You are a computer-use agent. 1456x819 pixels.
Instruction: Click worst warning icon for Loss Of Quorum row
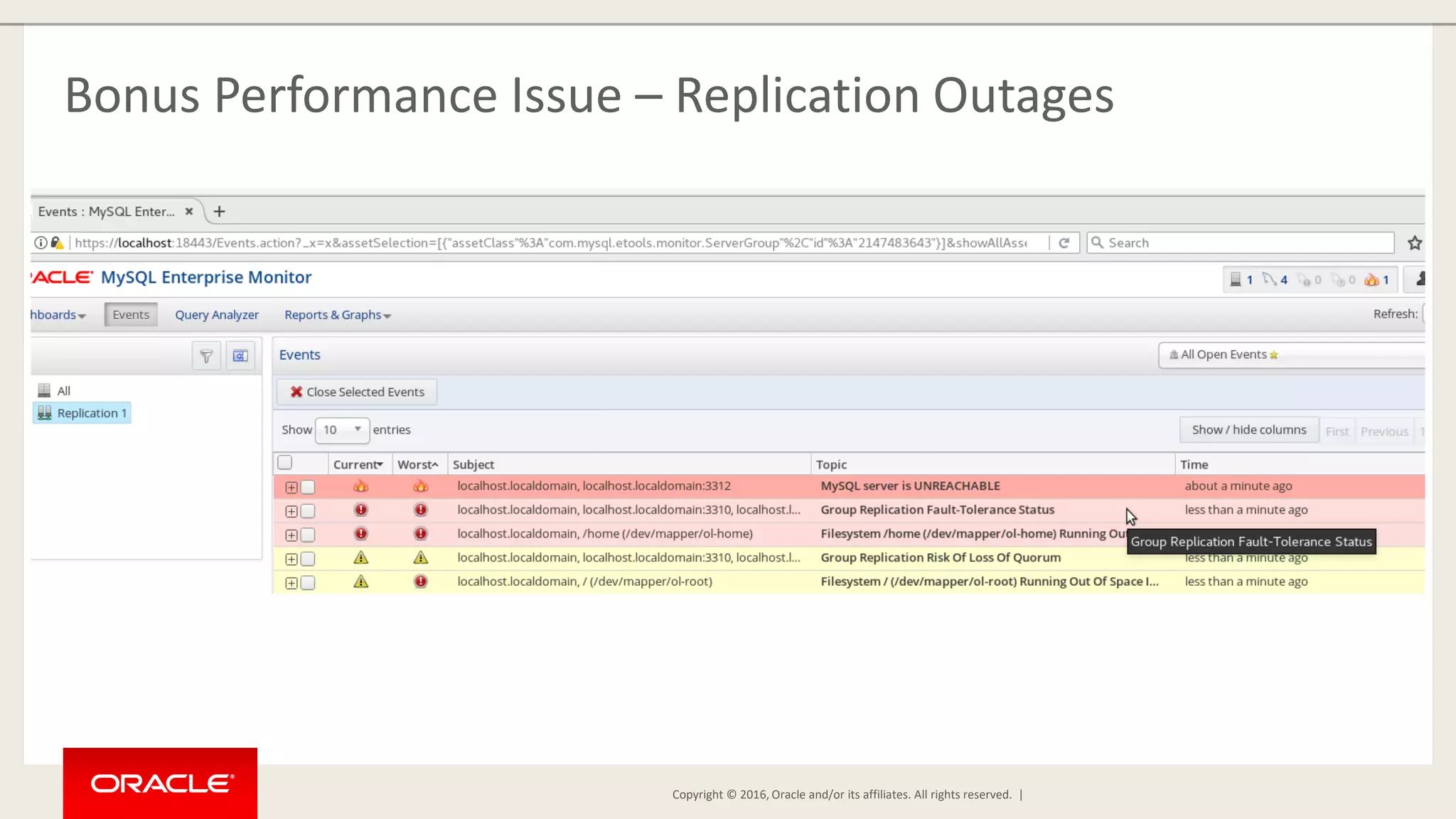pos(421,557)
